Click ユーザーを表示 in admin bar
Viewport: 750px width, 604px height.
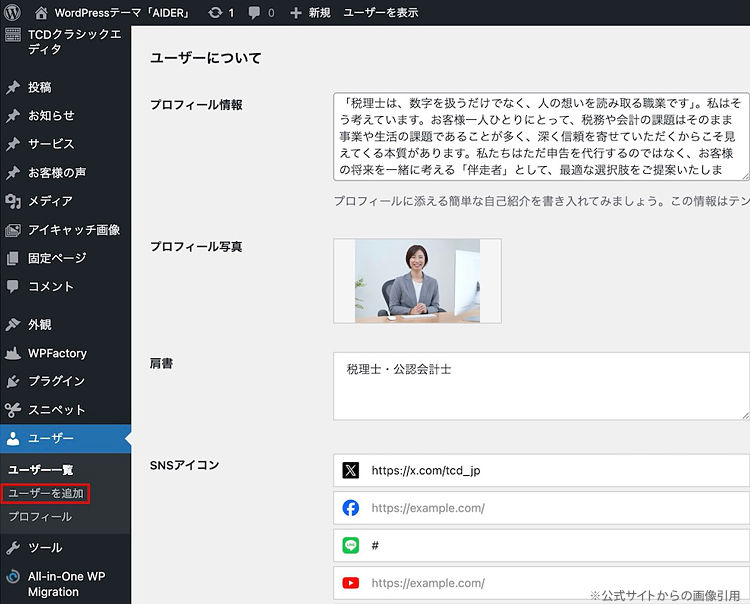click(381, 13)
